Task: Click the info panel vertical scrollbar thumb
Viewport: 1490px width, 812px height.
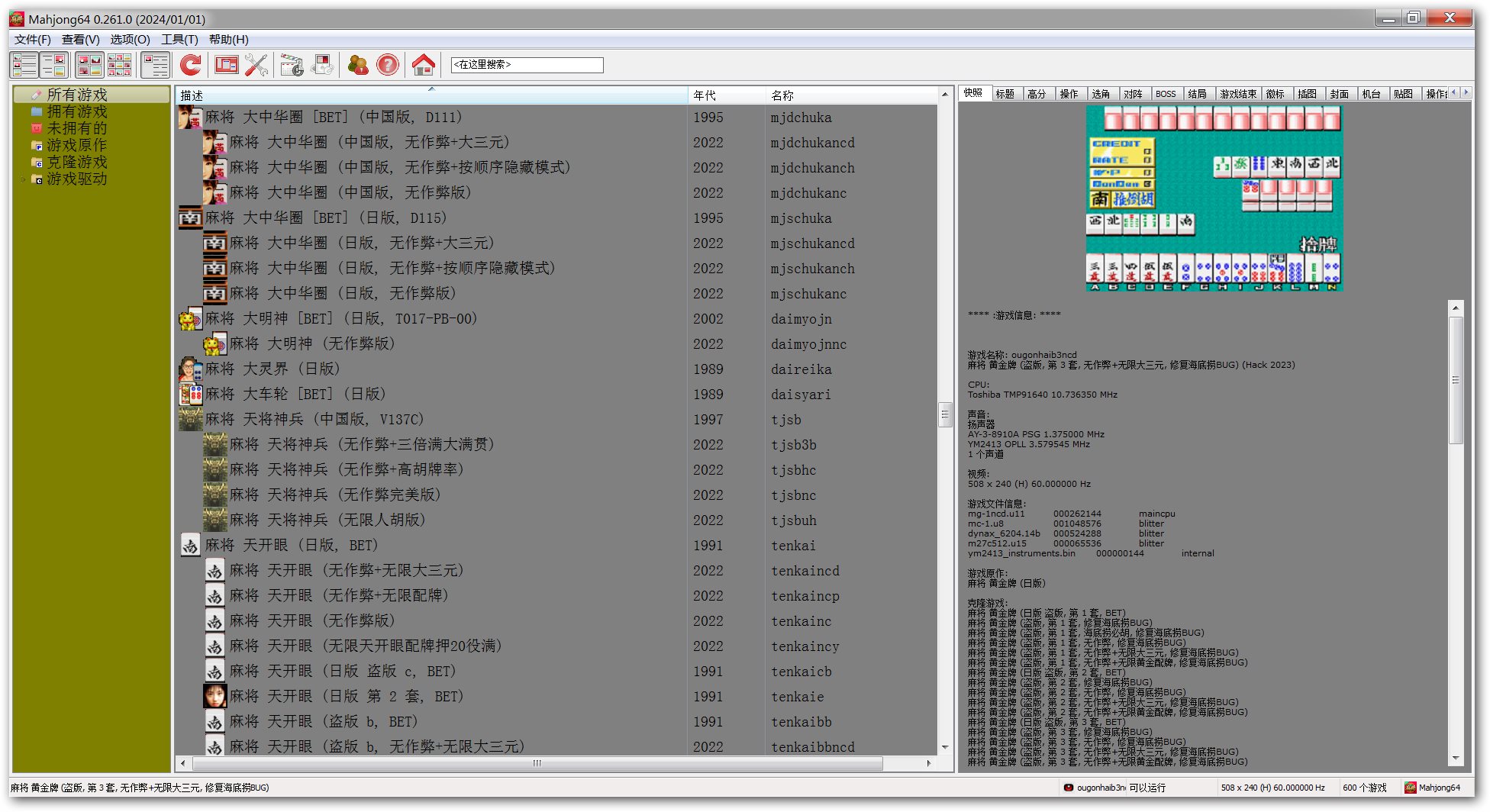Action: [x=1456, y=380]
